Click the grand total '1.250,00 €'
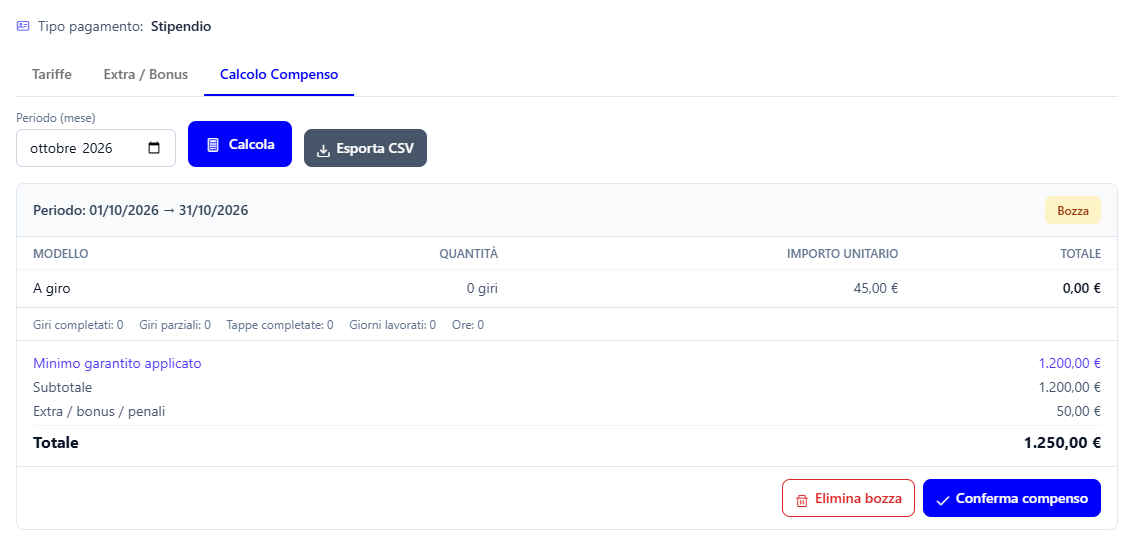The width and height of the screenshot is (1134, 546). pos(1062,443)
